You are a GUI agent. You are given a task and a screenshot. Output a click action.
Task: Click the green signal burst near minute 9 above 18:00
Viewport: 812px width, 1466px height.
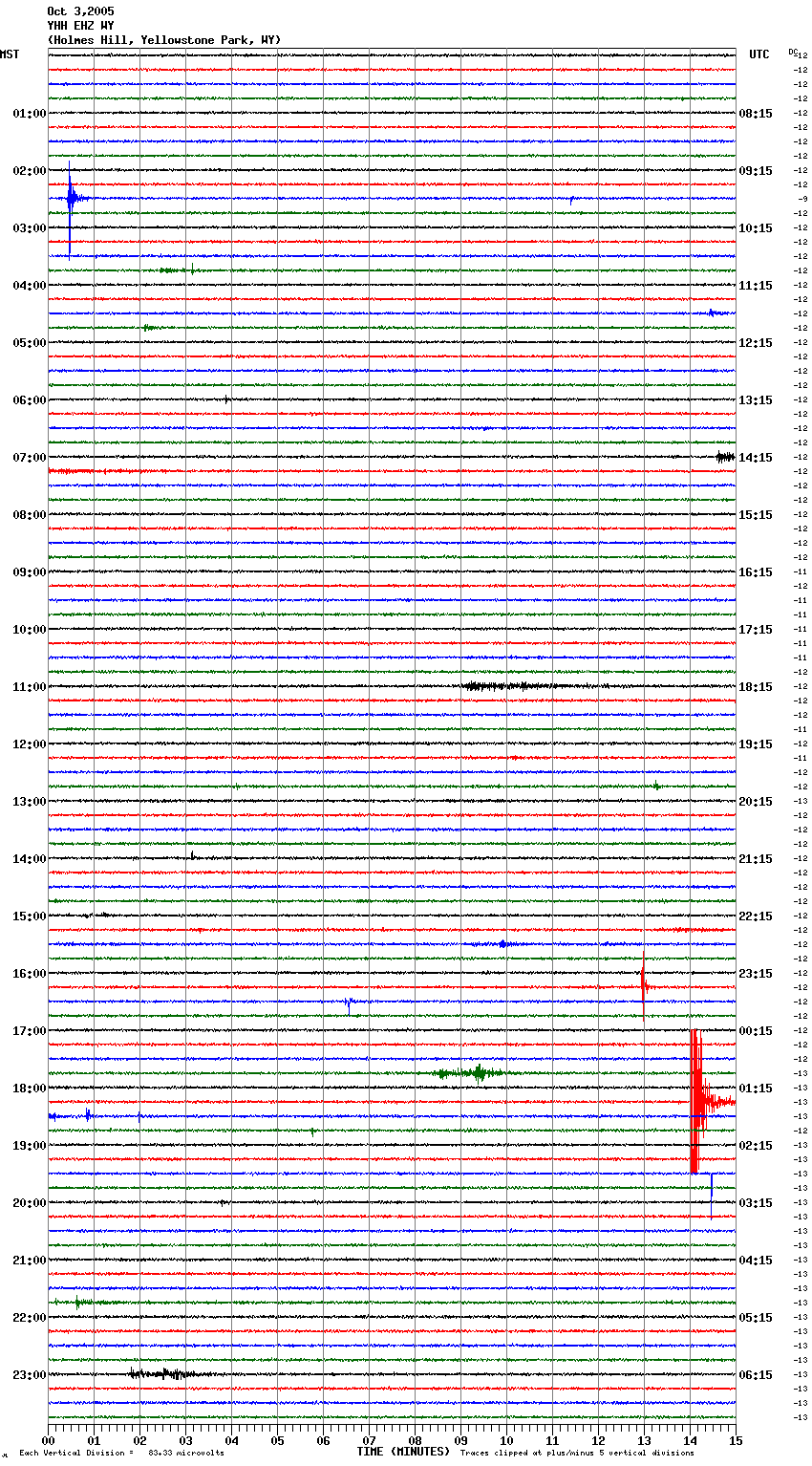tap(473, 1073)
